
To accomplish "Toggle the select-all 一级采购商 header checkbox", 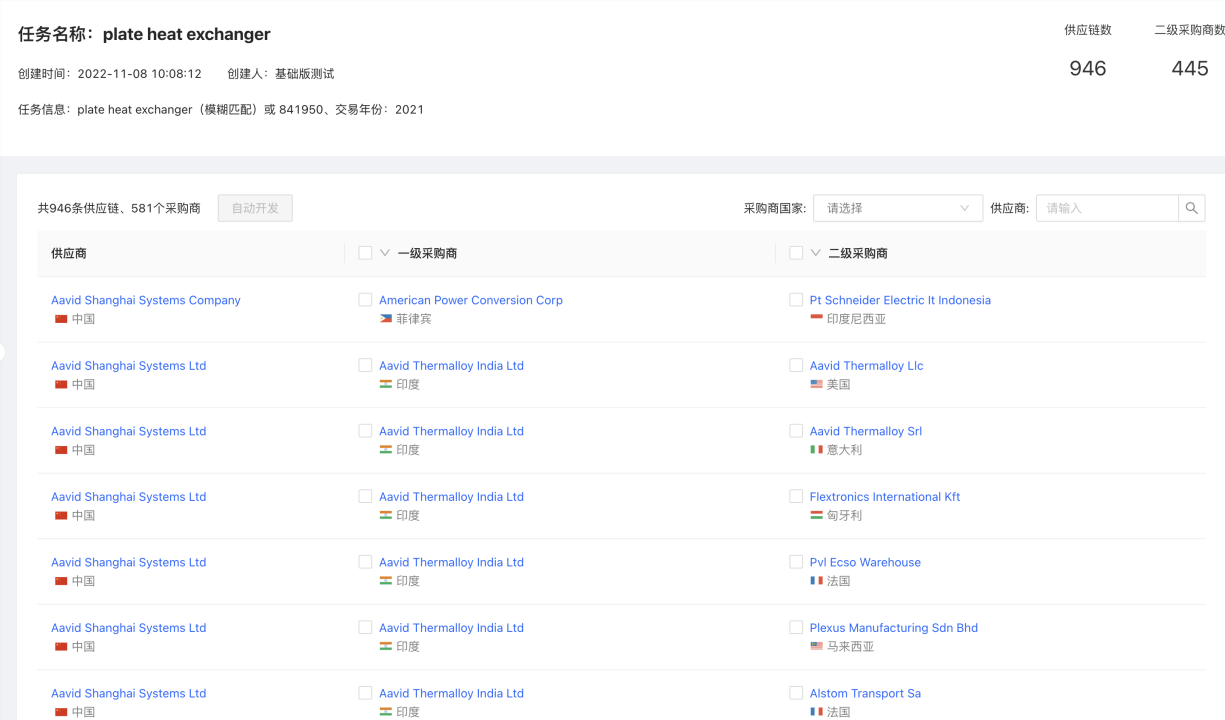I will point(365,253).
